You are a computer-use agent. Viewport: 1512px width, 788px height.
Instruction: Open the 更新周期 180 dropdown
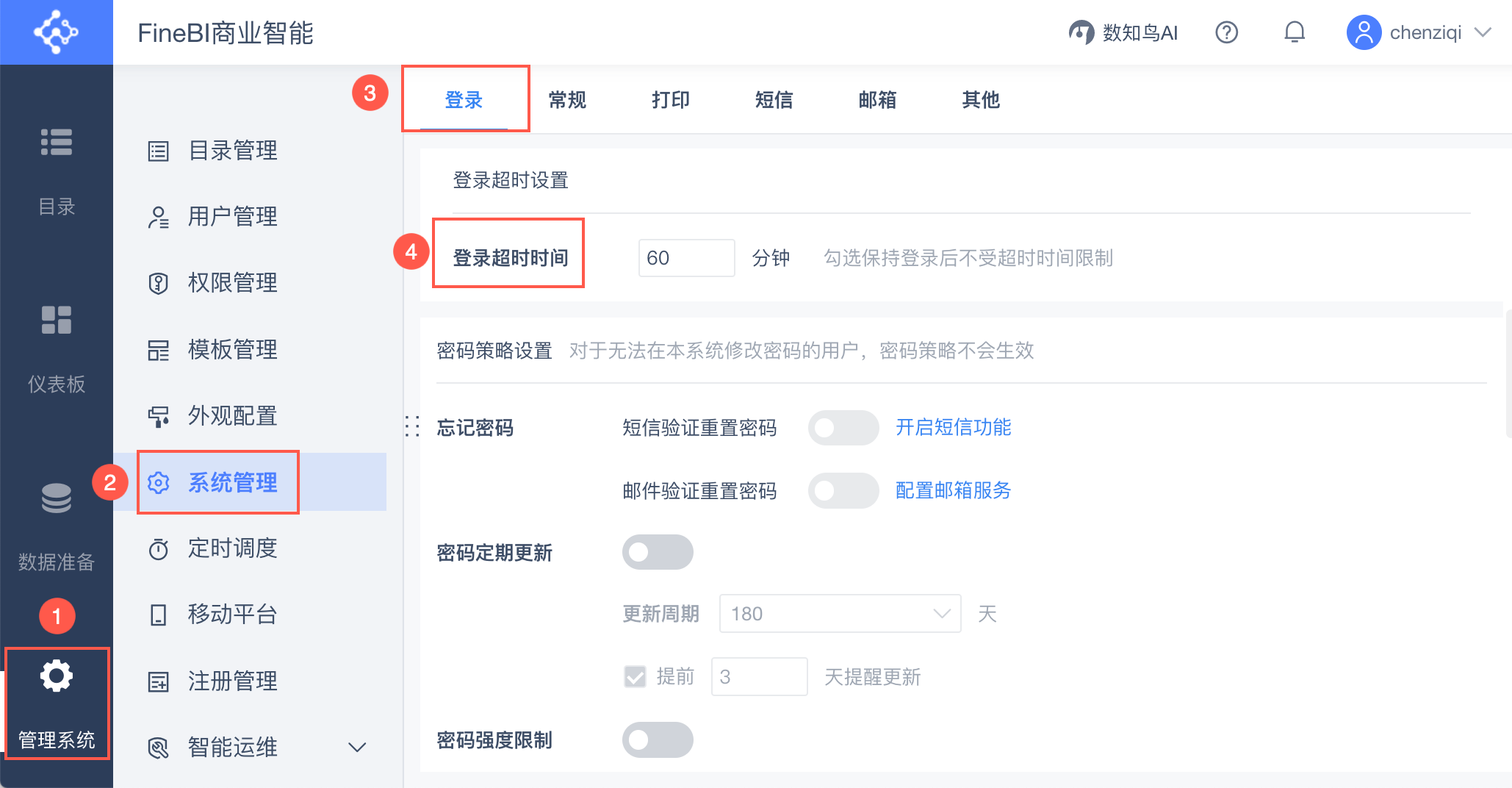click(x=840, y=614)
